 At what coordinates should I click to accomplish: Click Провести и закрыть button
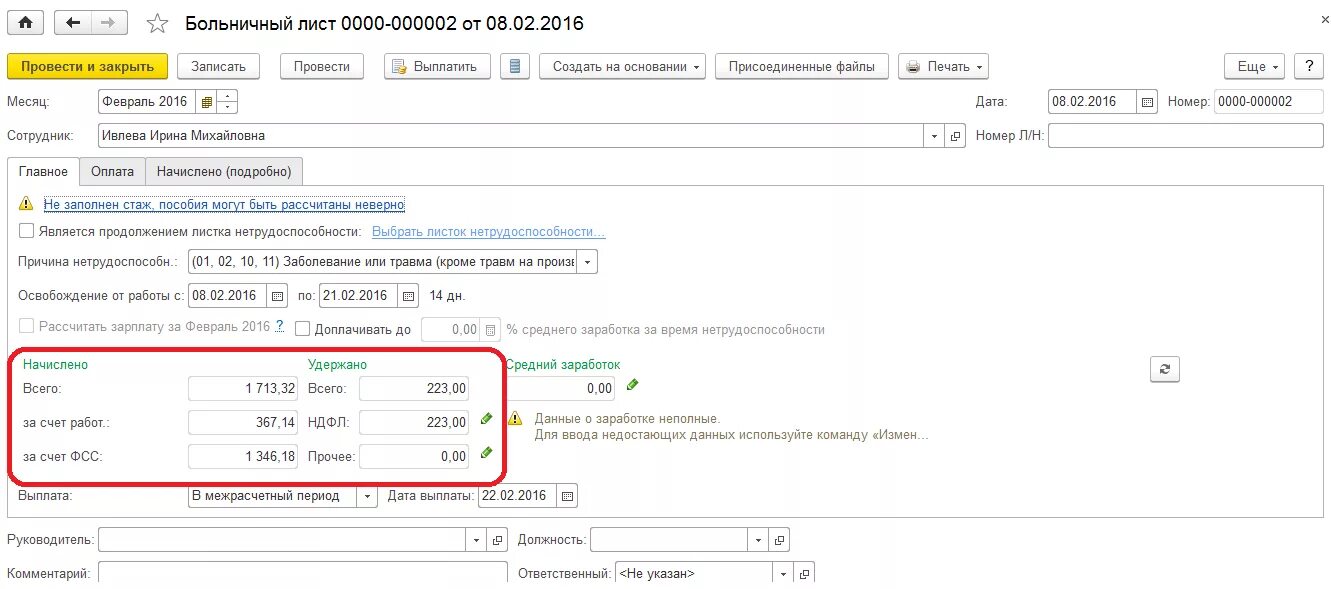click(87, 66)
